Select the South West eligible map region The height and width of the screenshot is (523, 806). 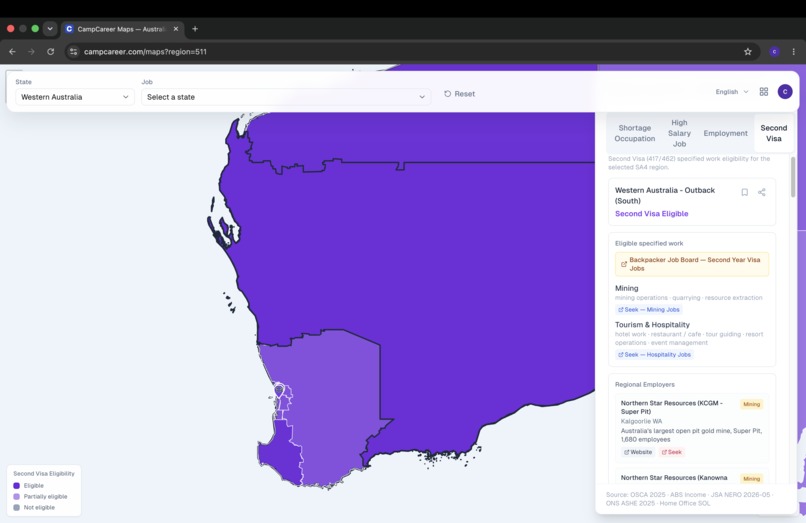280,455
